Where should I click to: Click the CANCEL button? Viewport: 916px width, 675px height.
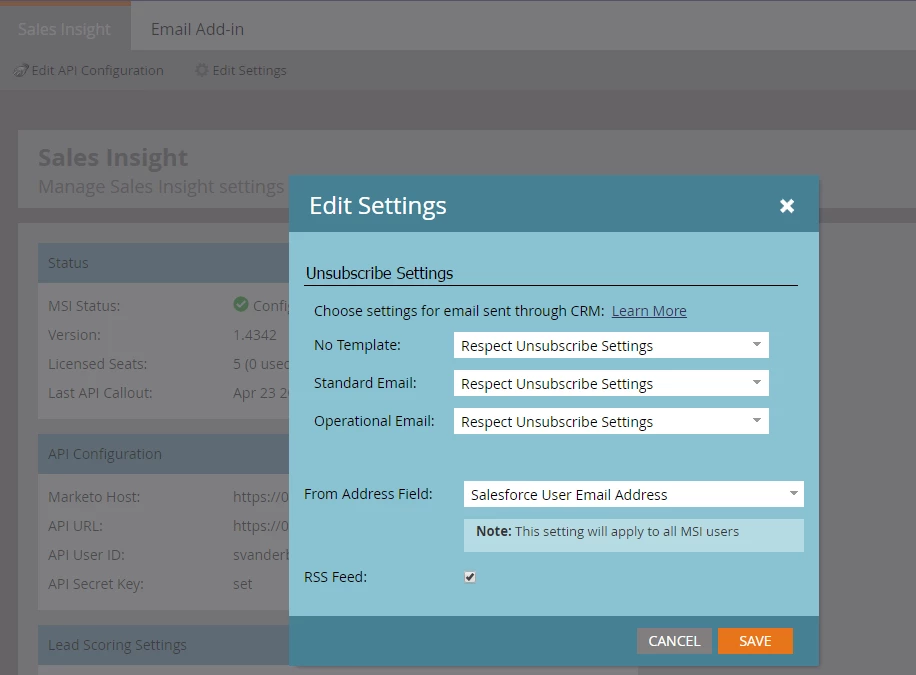click(674, 641)
